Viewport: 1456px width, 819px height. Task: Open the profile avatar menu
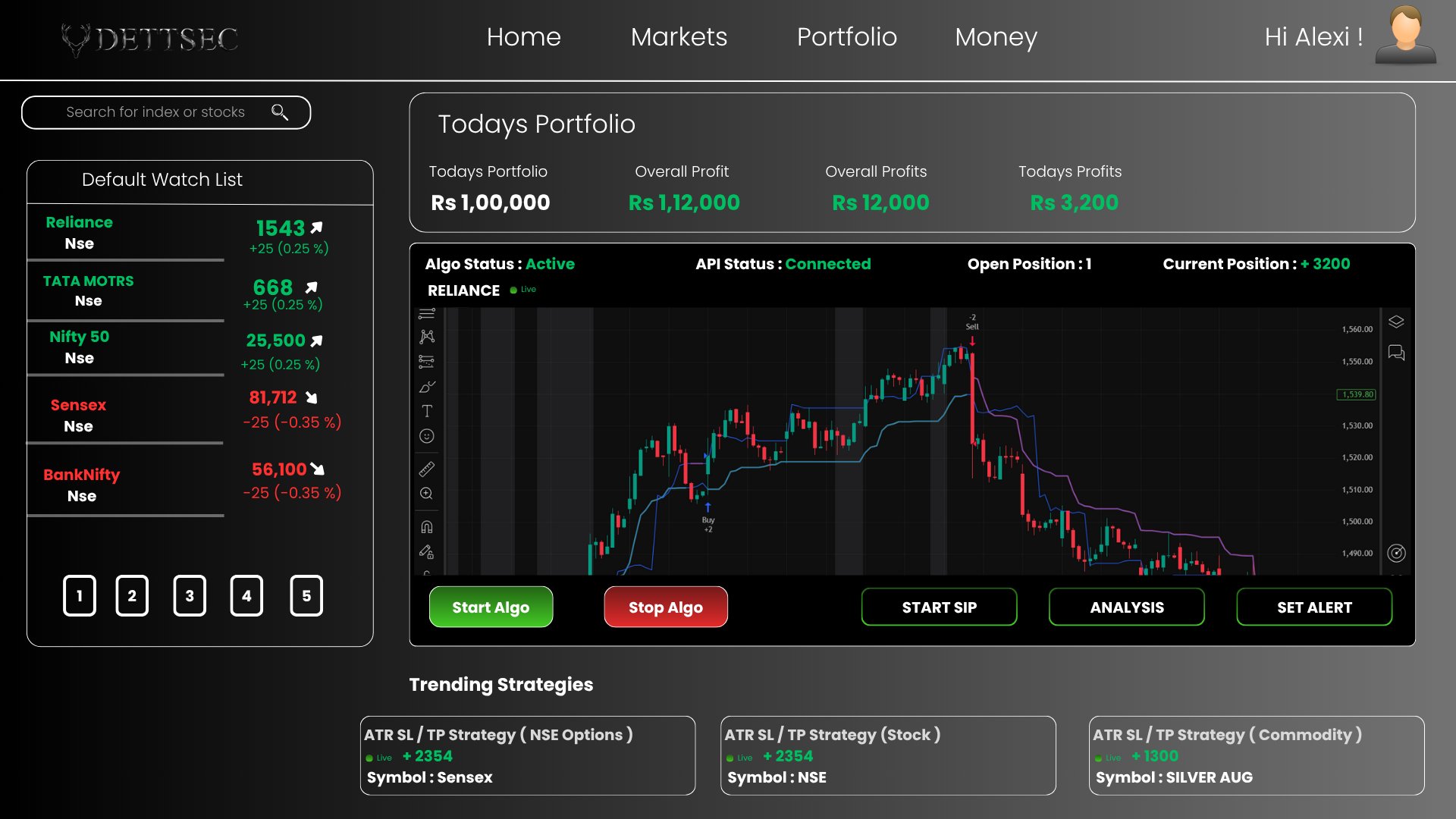[x=1405, y=34]
